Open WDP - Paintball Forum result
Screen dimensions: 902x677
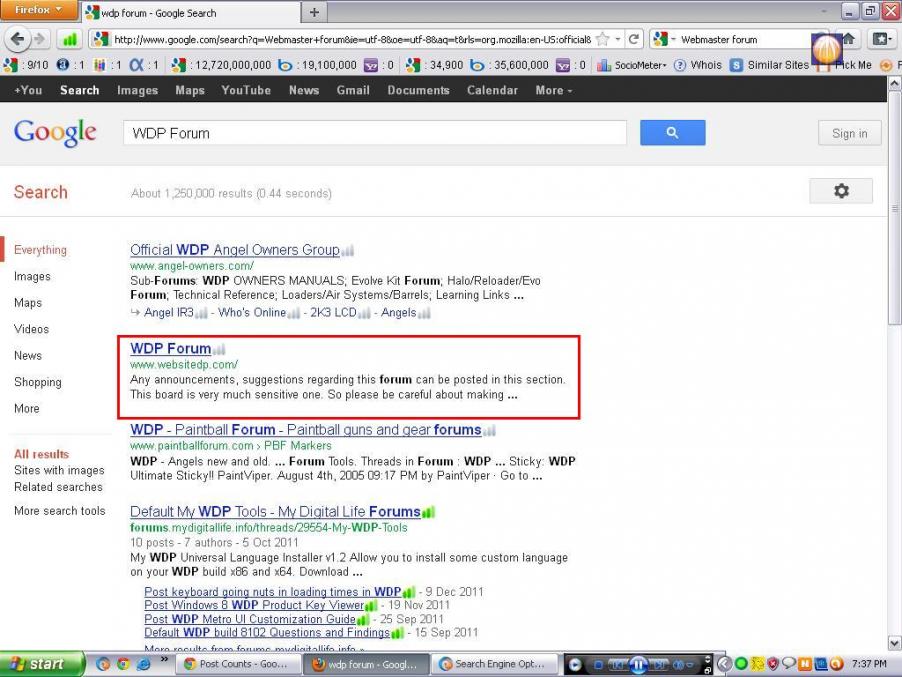point(305,429)
